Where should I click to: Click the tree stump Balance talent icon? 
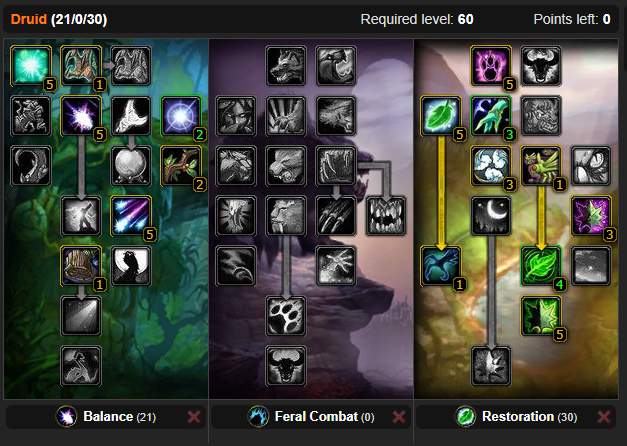(x=81, y=266)
